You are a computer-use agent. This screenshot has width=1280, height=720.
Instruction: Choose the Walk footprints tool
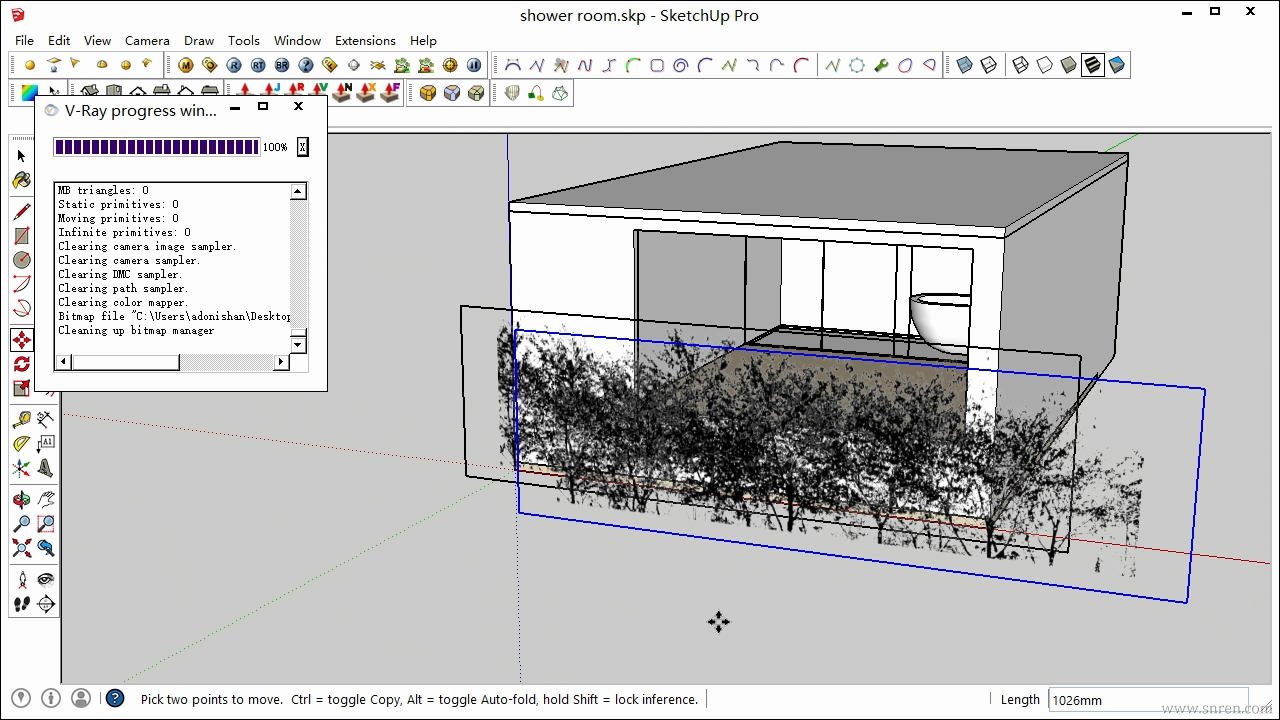[x=21, y=604]
